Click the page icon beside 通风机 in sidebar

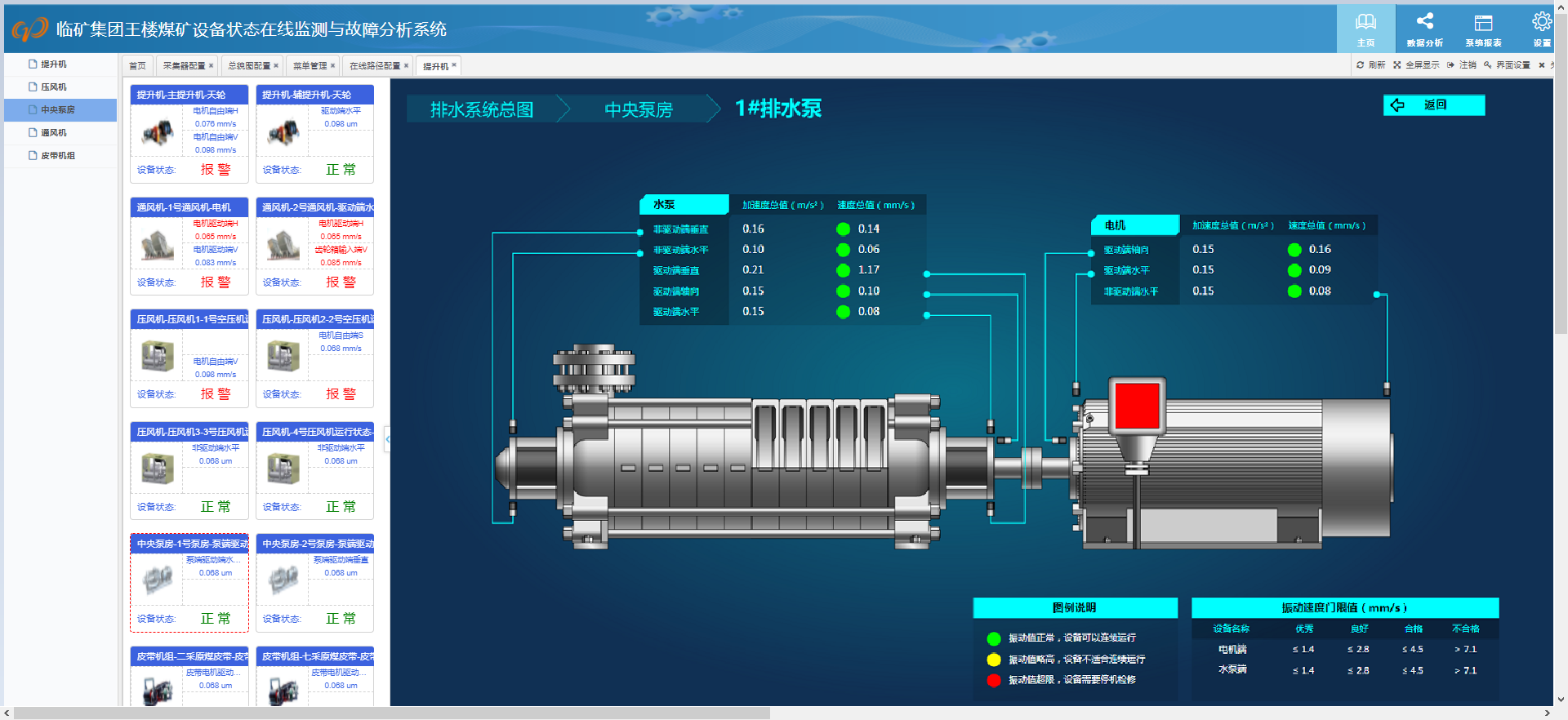pos(33,132)
